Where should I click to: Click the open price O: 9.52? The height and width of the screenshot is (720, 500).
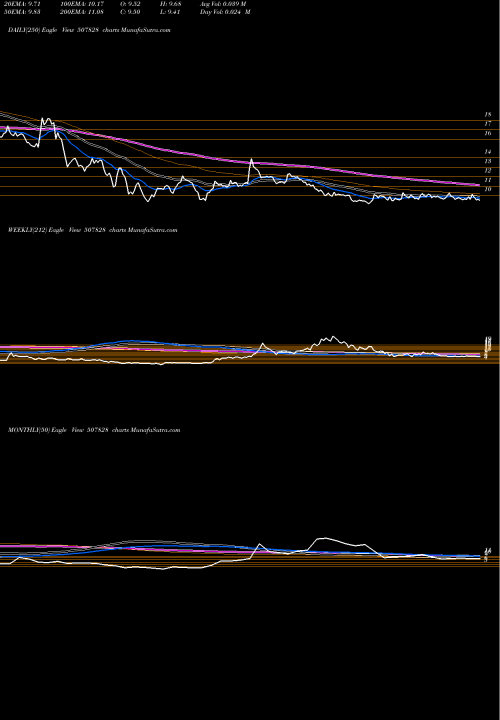131,3
